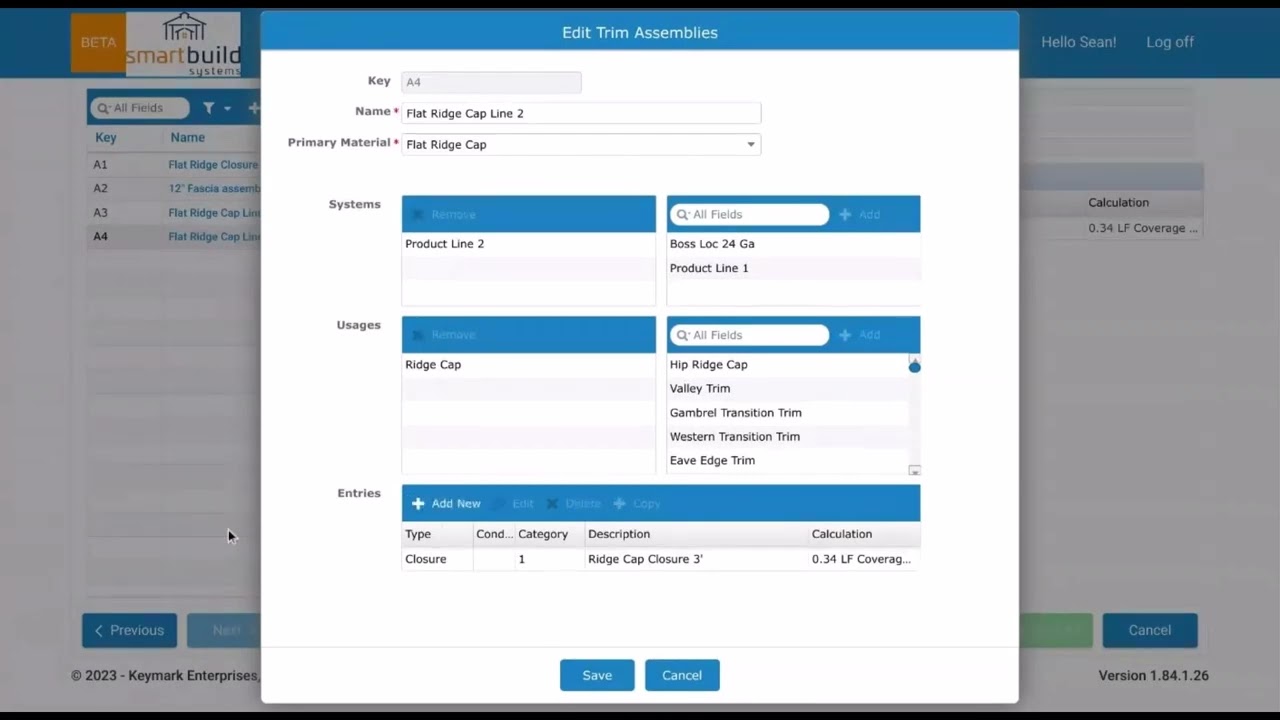1280x720 pixels.
Task: Select Boss Loc 24 Ga system
Action: pos(793,244)
